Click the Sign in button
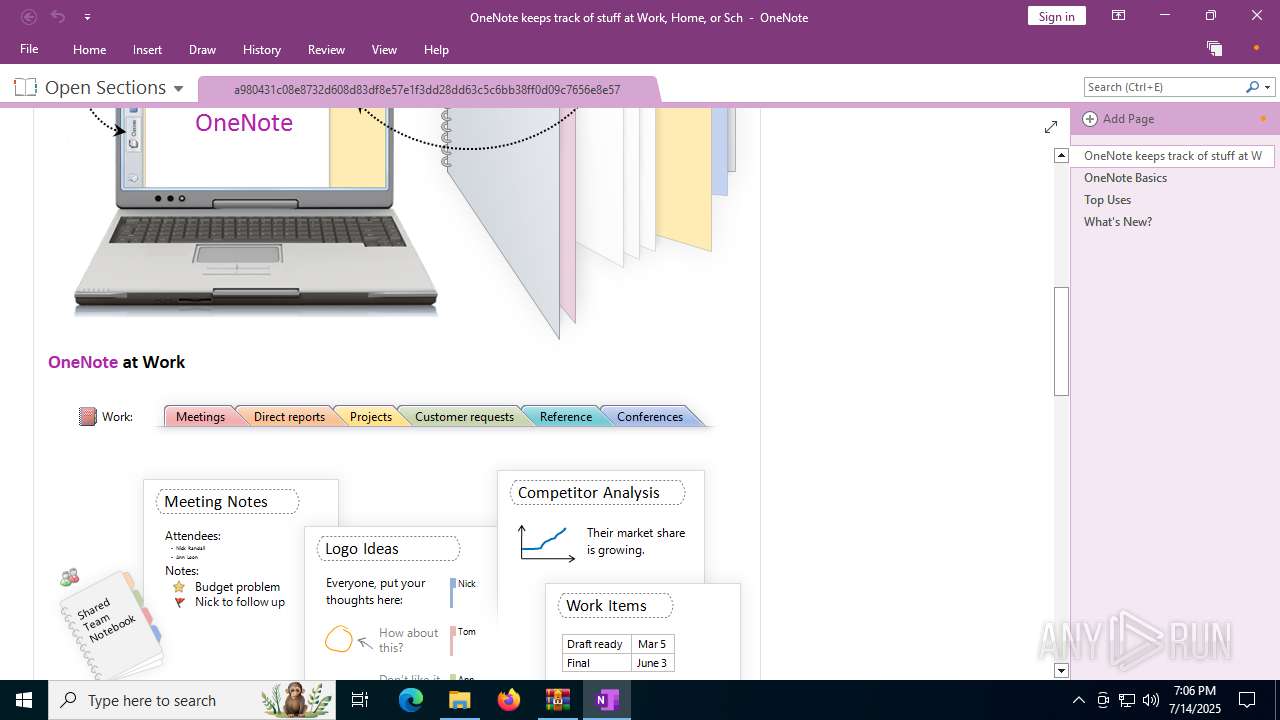This screenshot has width=1280, height=720. click(1056, 16)
